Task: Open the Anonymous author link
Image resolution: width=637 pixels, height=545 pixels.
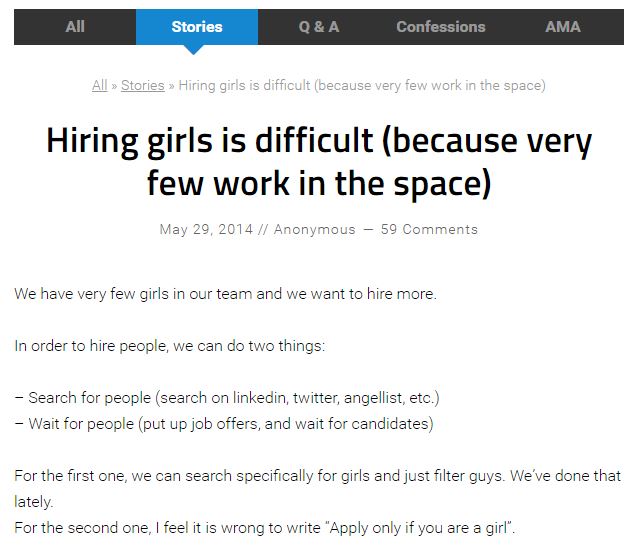Action: click(x=314, y=229)
